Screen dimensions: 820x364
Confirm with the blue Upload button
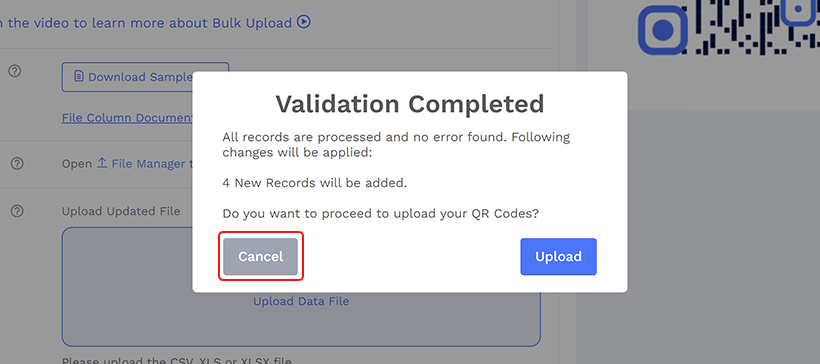pos(558,257)
